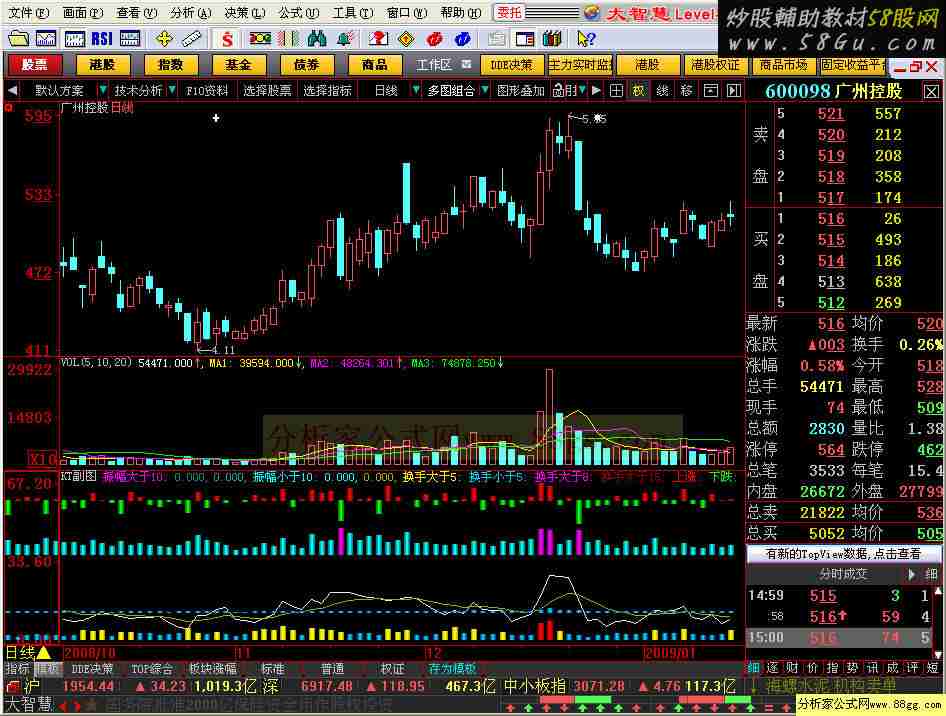Viewport: 946px width, 716px height.
Task: Click the red S icon in toolbar
Action: 227,40
